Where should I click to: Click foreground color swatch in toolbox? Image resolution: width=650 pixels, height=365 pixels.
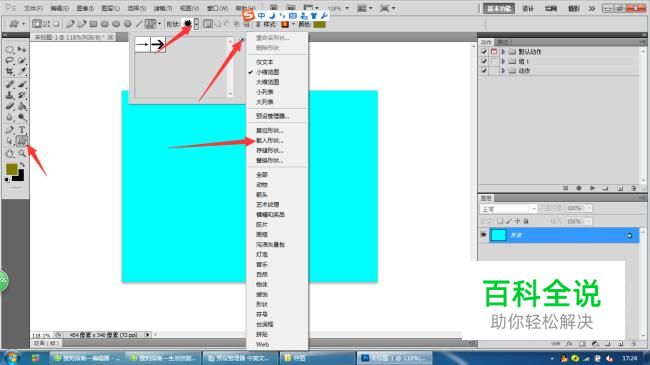click(12, 169)
